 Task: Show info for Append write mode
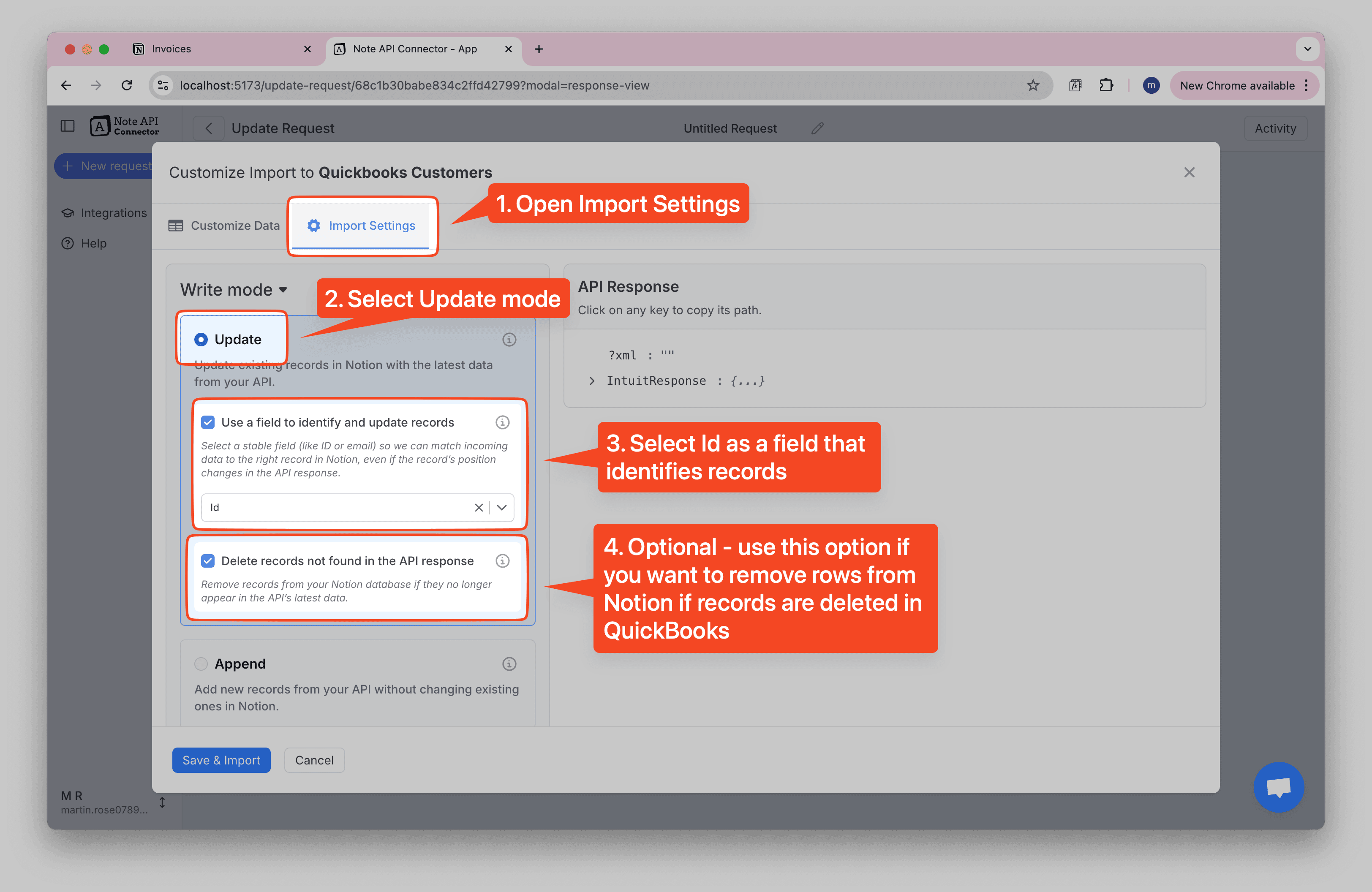[x=509, y=664]
